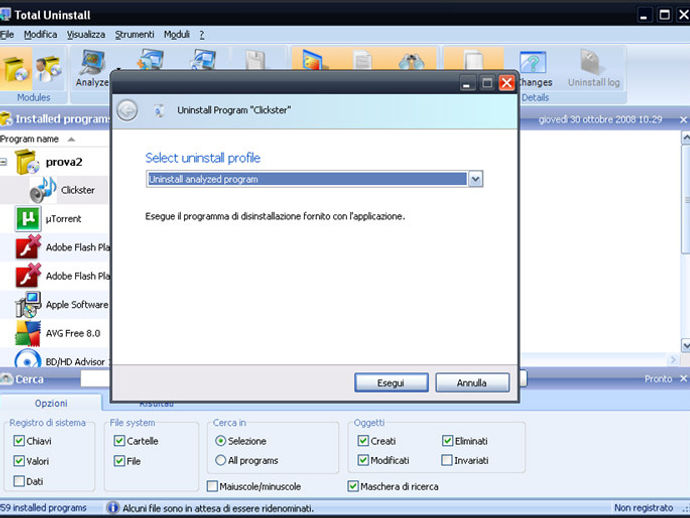Close the Installed programs panel header
This screenshot has height=518, width=690.
tap(683, 120)
